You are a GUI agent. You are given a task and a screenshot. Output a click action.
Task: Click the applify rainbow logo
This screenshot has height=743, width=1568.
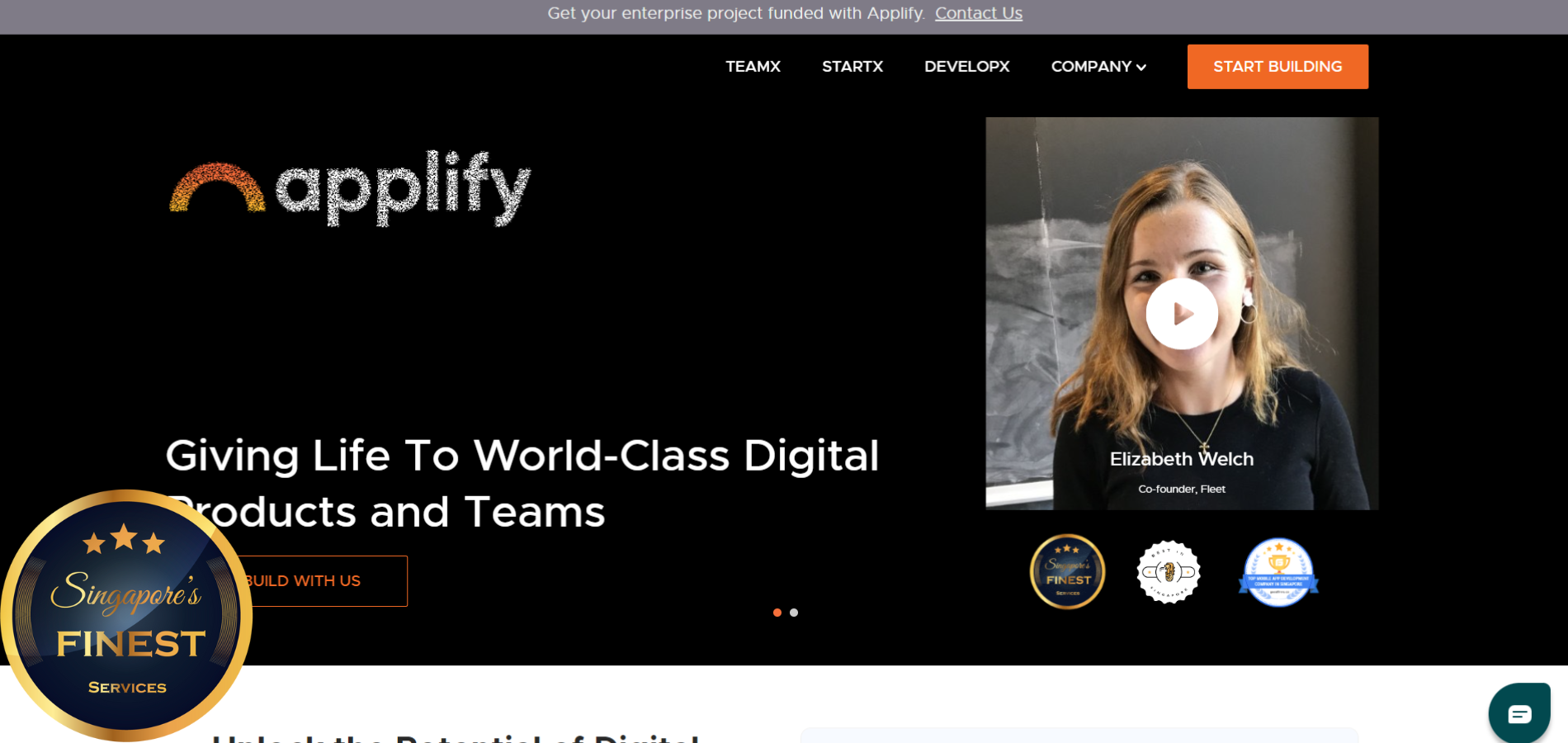pos(350,188)
